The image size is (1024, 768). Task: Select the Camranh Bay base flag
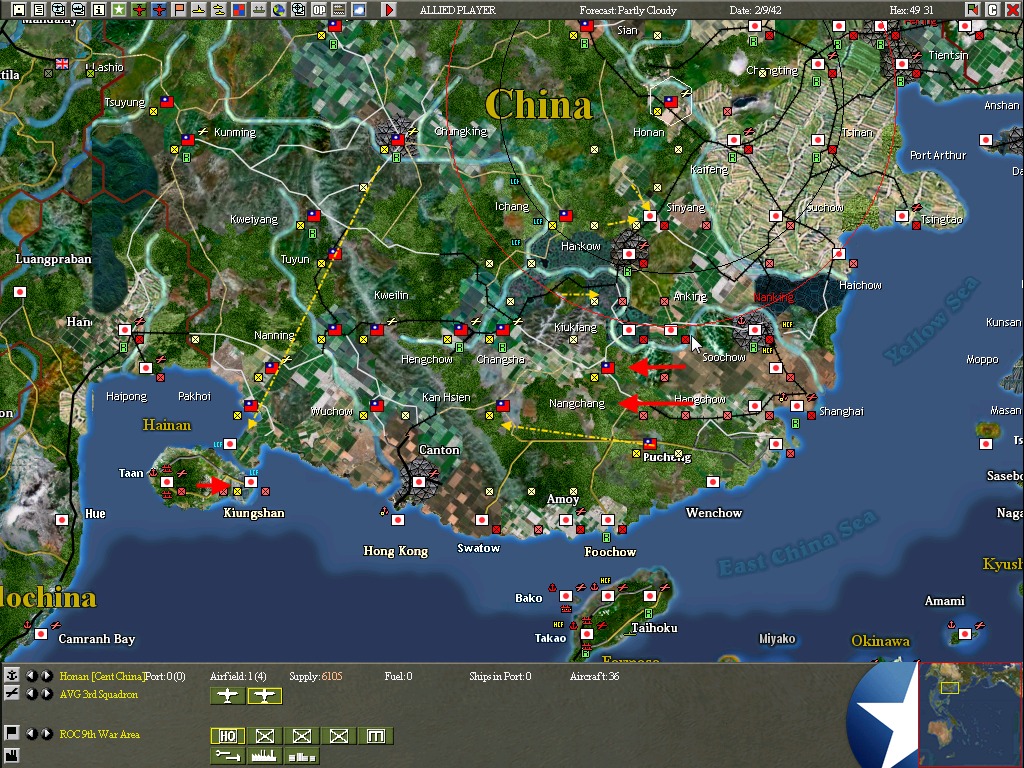pyautogui.click(x=41, y=633)
